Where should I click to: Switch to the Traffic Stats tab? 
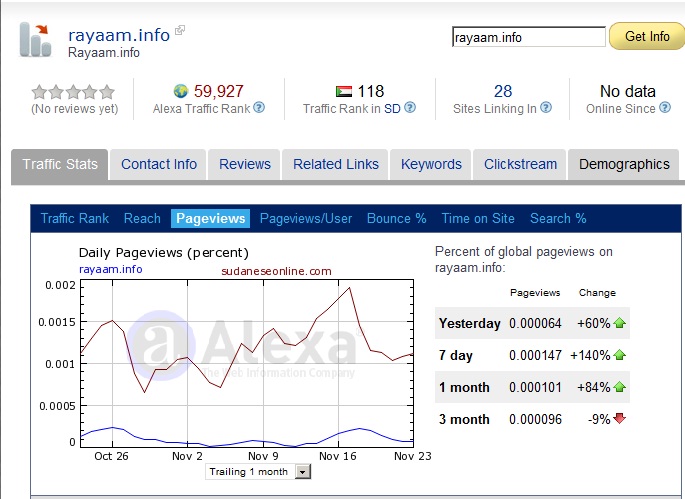click(x=60, y=164)
